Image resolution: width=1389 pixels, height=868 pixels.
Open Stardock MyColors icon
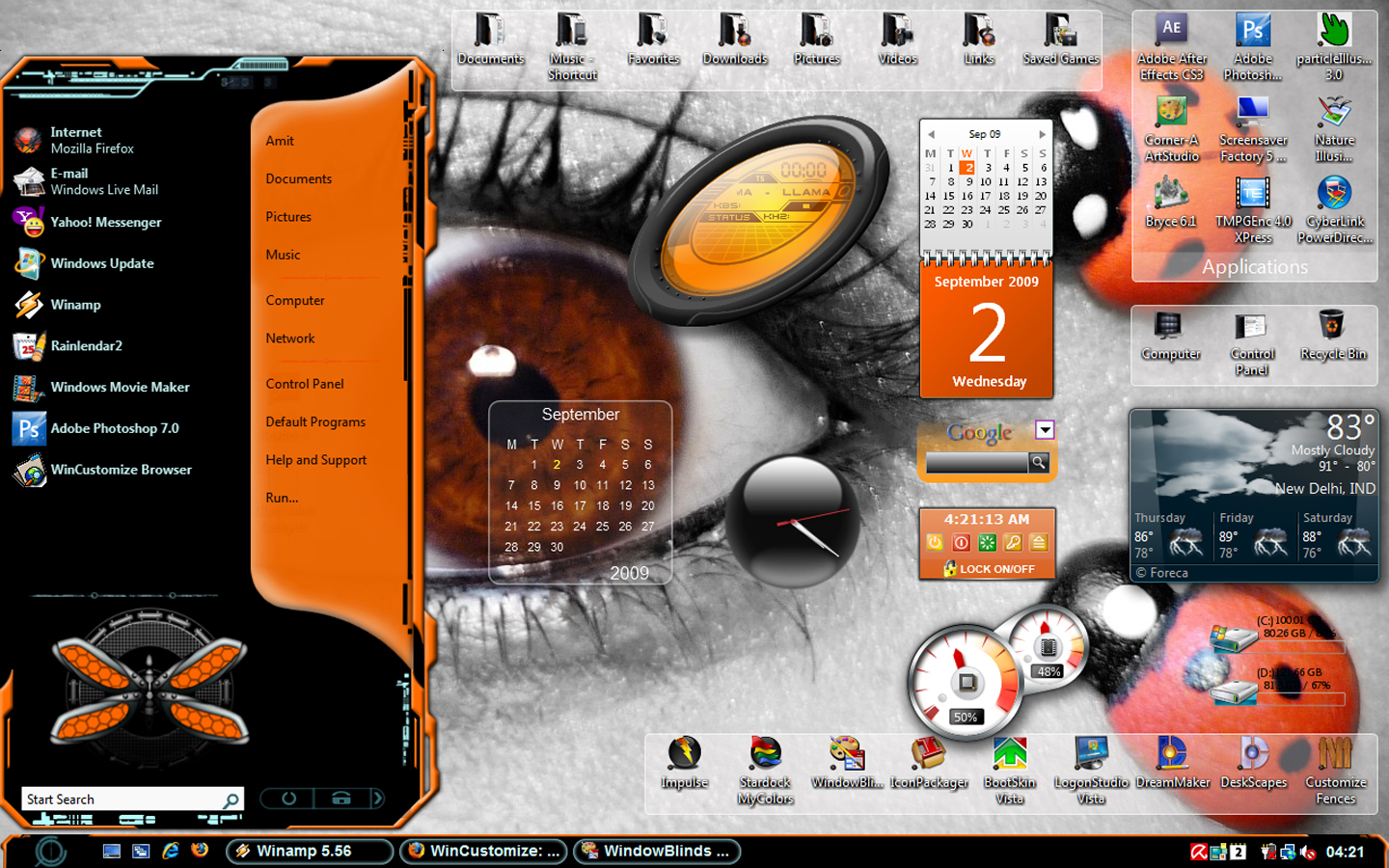click(766, 771)
